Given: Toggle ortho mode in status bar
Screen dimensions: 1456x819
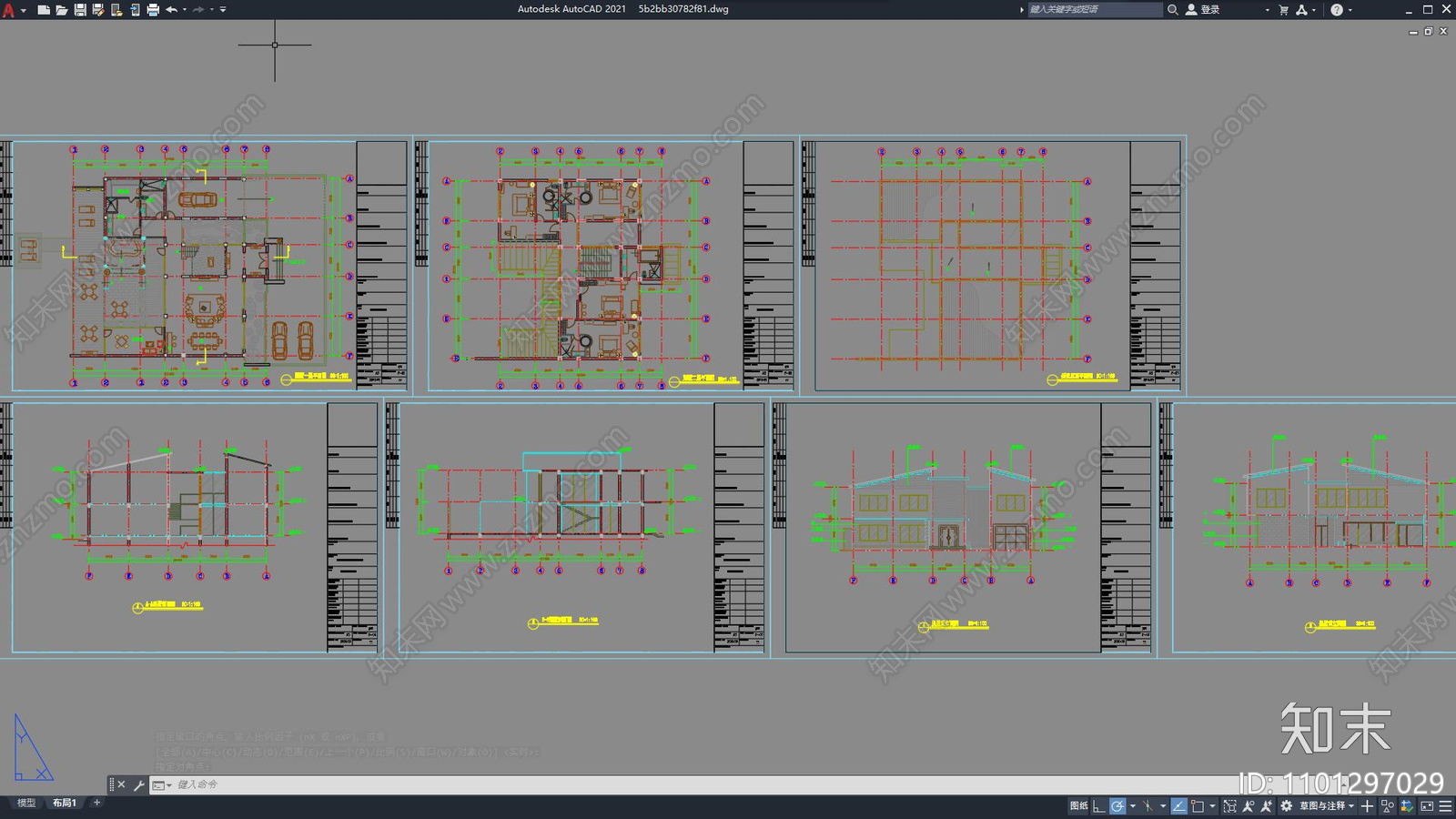Looking at the screenshot, I should click(1099, 806).
